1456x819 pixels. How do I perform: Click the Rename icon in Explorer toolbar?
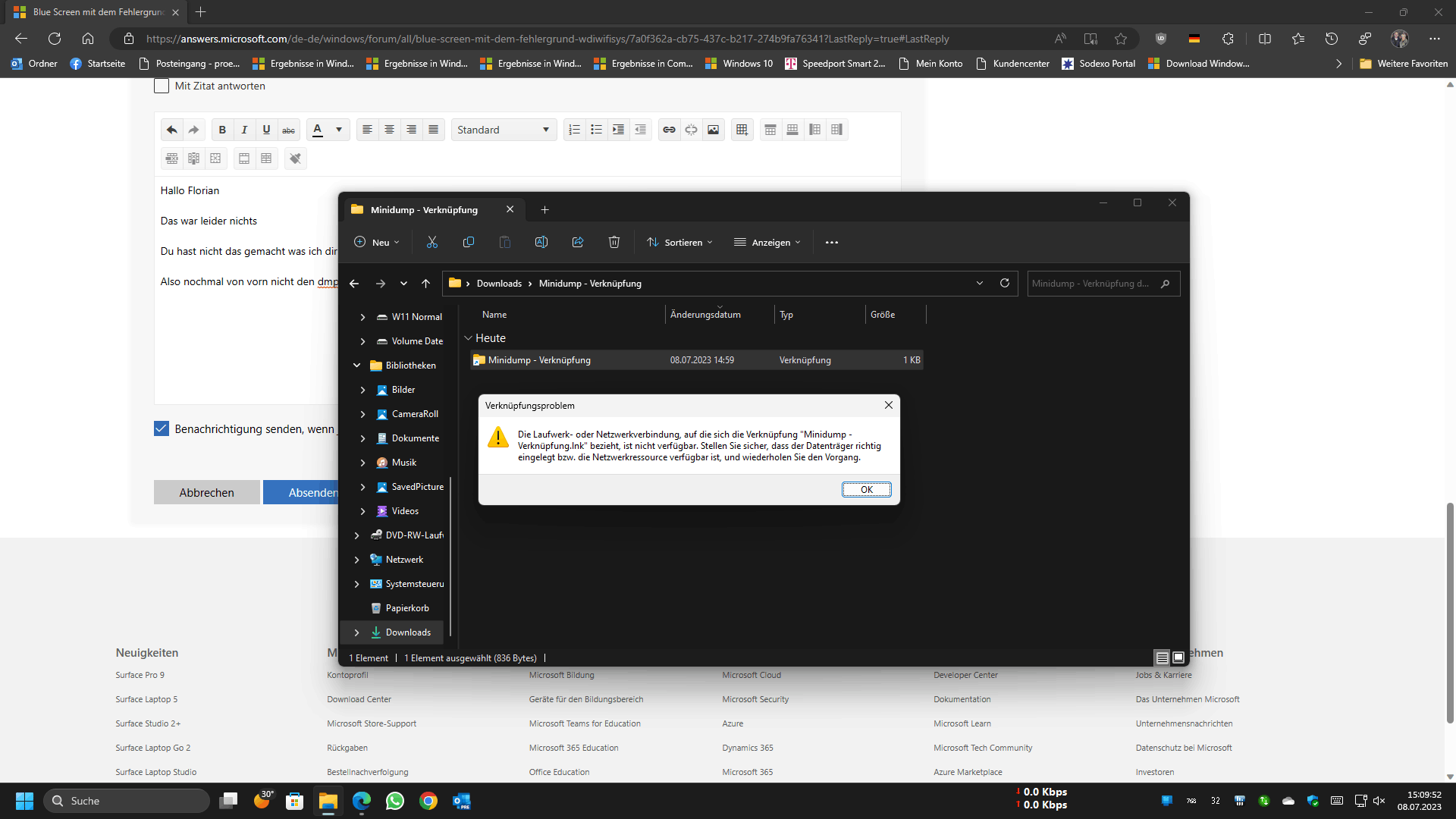[x=541, y=242]
